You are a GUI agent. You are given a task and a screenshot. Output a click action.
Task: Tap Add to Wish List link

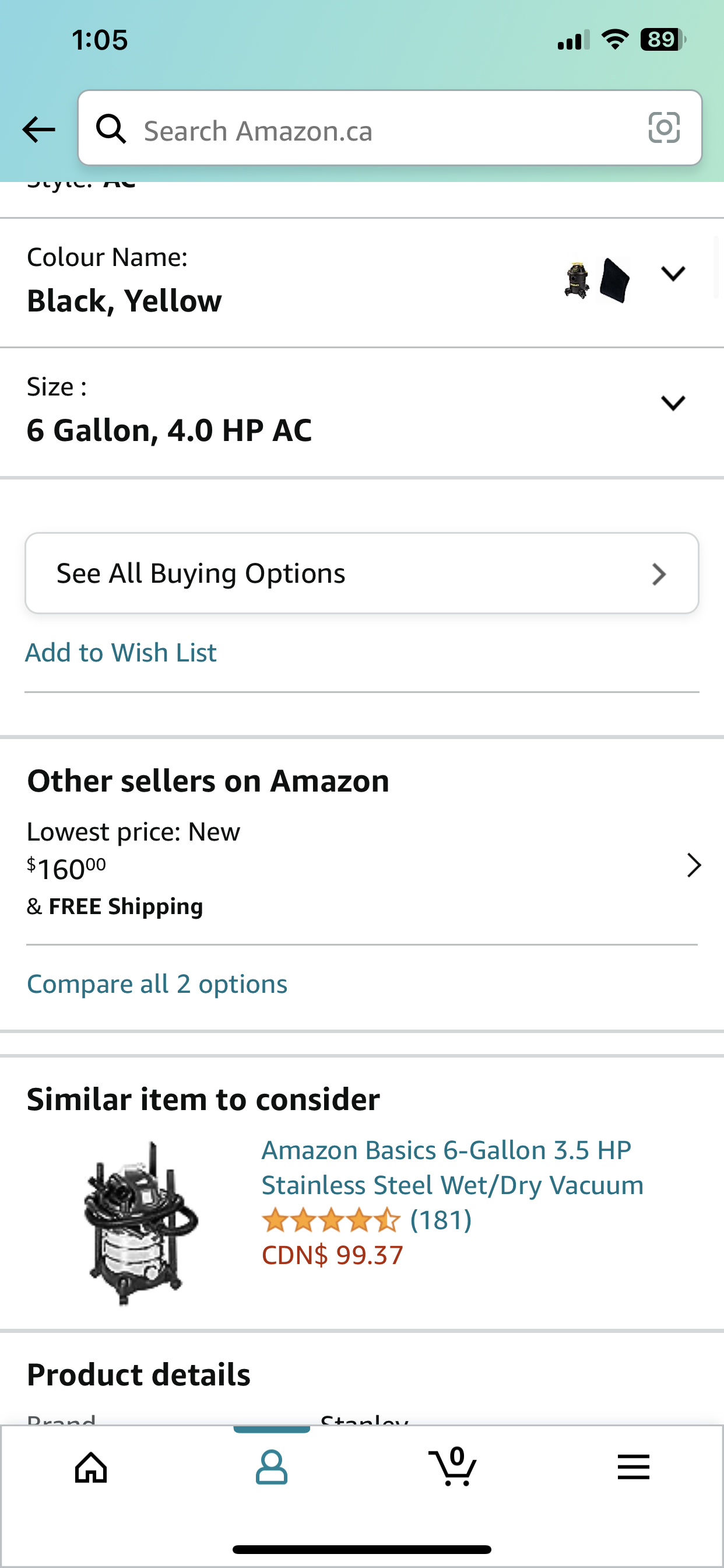(121, 653)
